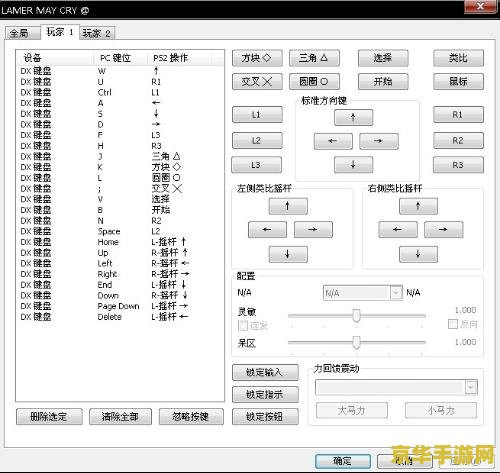Select the row mapping L to 圆圈
The width and height of the screenshot is (500, 473).
[x=120, y=178]
